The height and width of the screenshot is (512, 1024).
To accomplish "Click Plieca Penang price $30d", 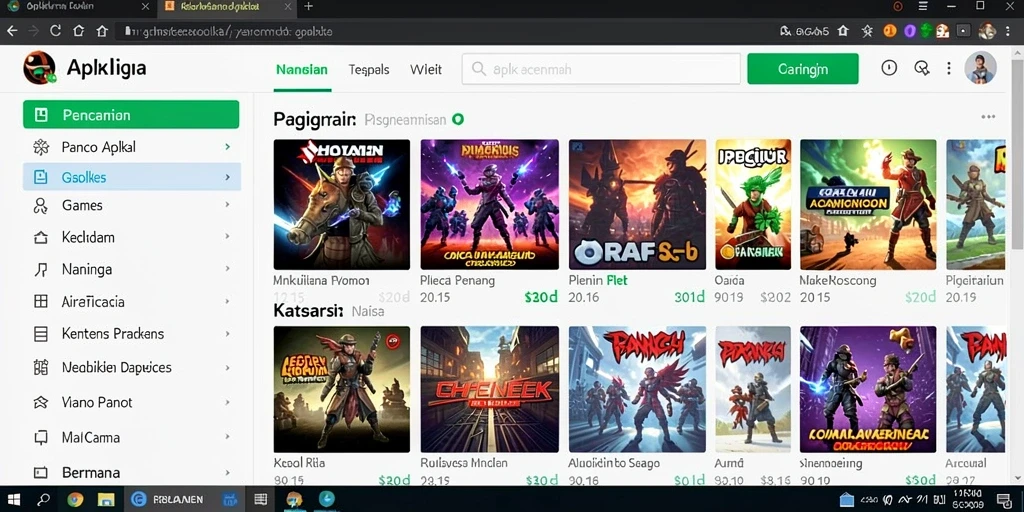I will pos(541,297).
